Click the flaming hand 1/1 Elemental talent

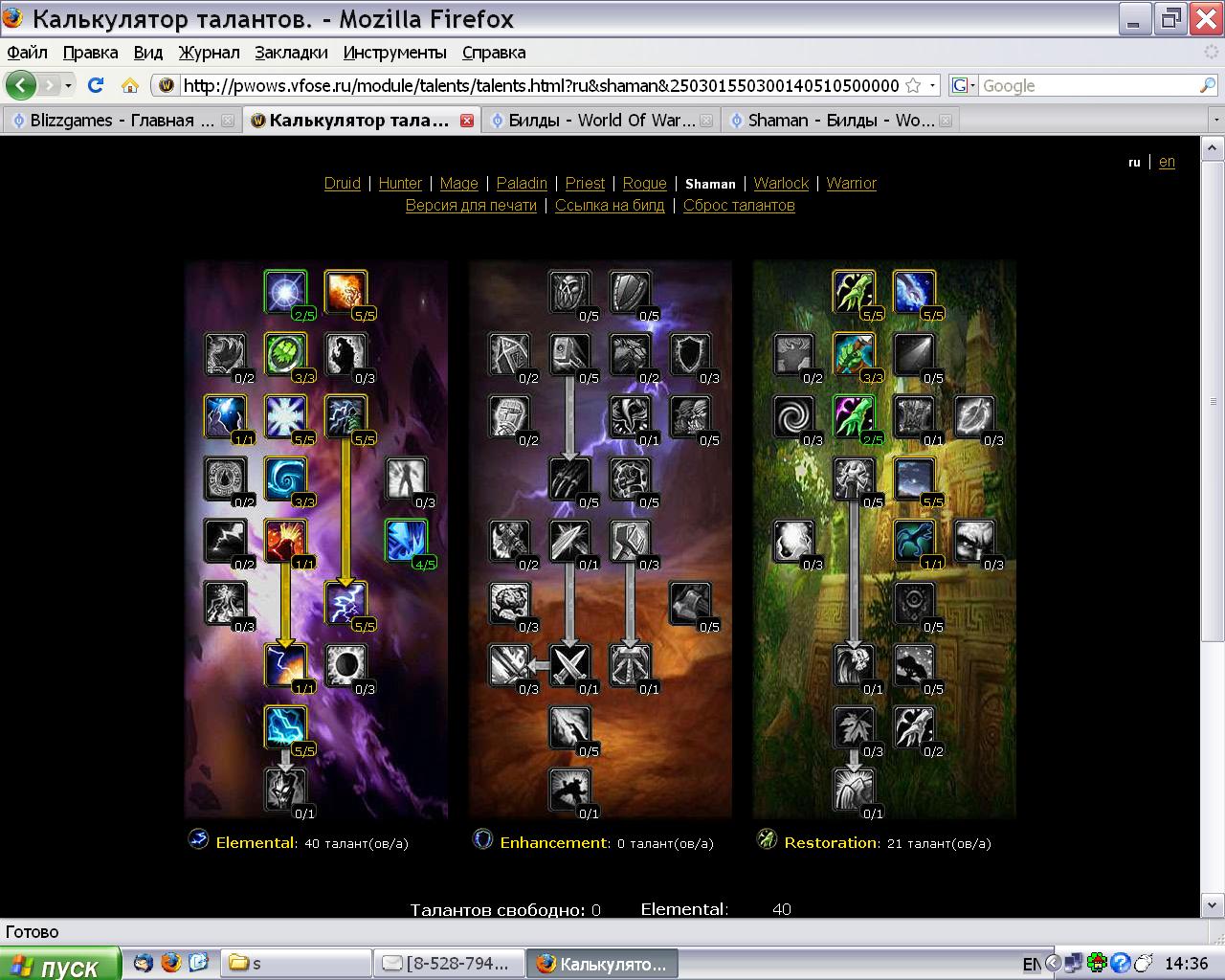pos(285,542)
